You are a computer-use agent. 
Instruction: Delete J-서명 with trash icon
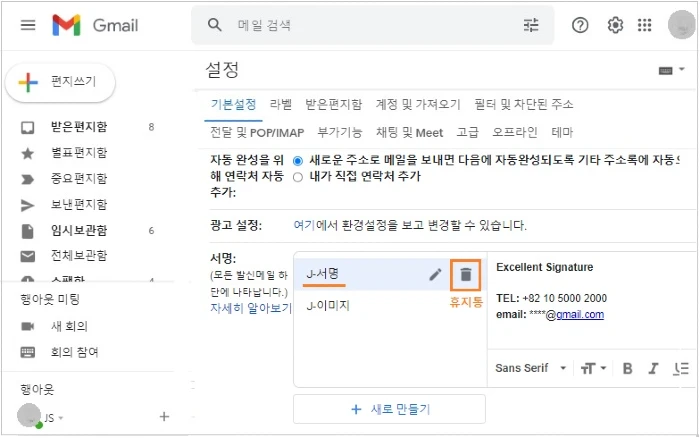[466, 275]
